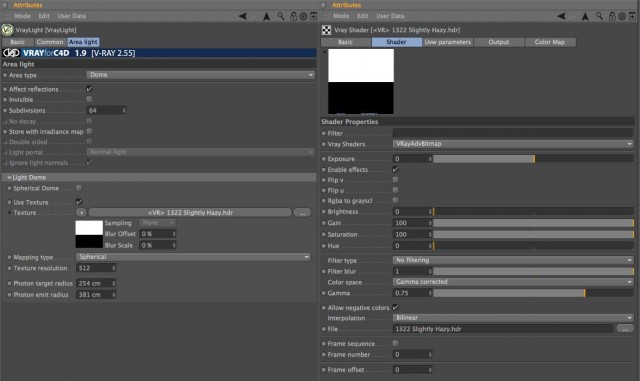The image size is (640, 381).
Task: Enable Flip v checkbox
Action: (396, 180)
